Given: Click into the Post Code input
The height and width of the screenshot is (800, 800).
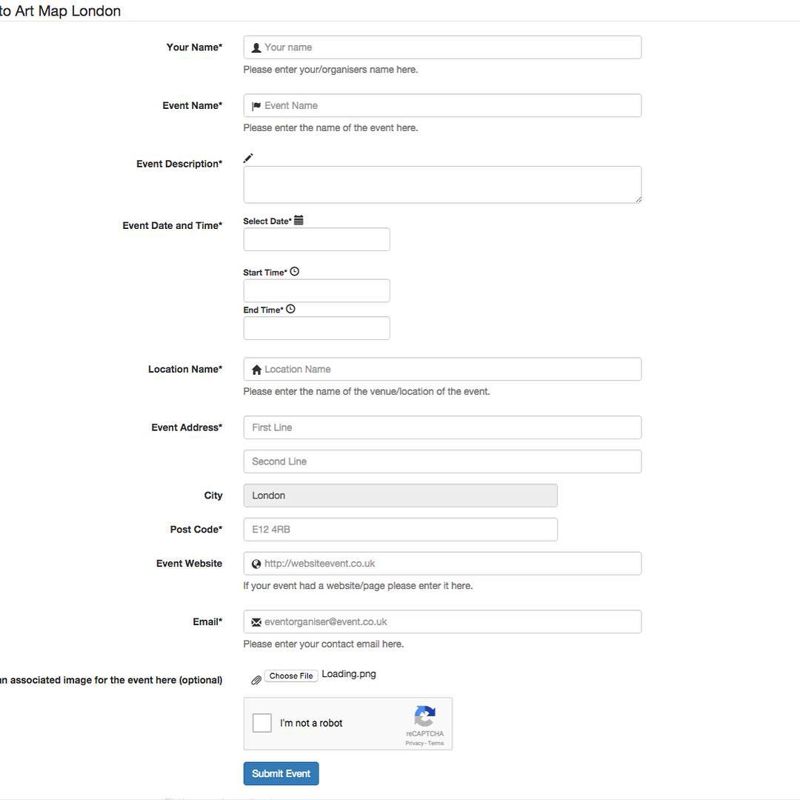Looking at the screenshot, I should coord(400,530).
